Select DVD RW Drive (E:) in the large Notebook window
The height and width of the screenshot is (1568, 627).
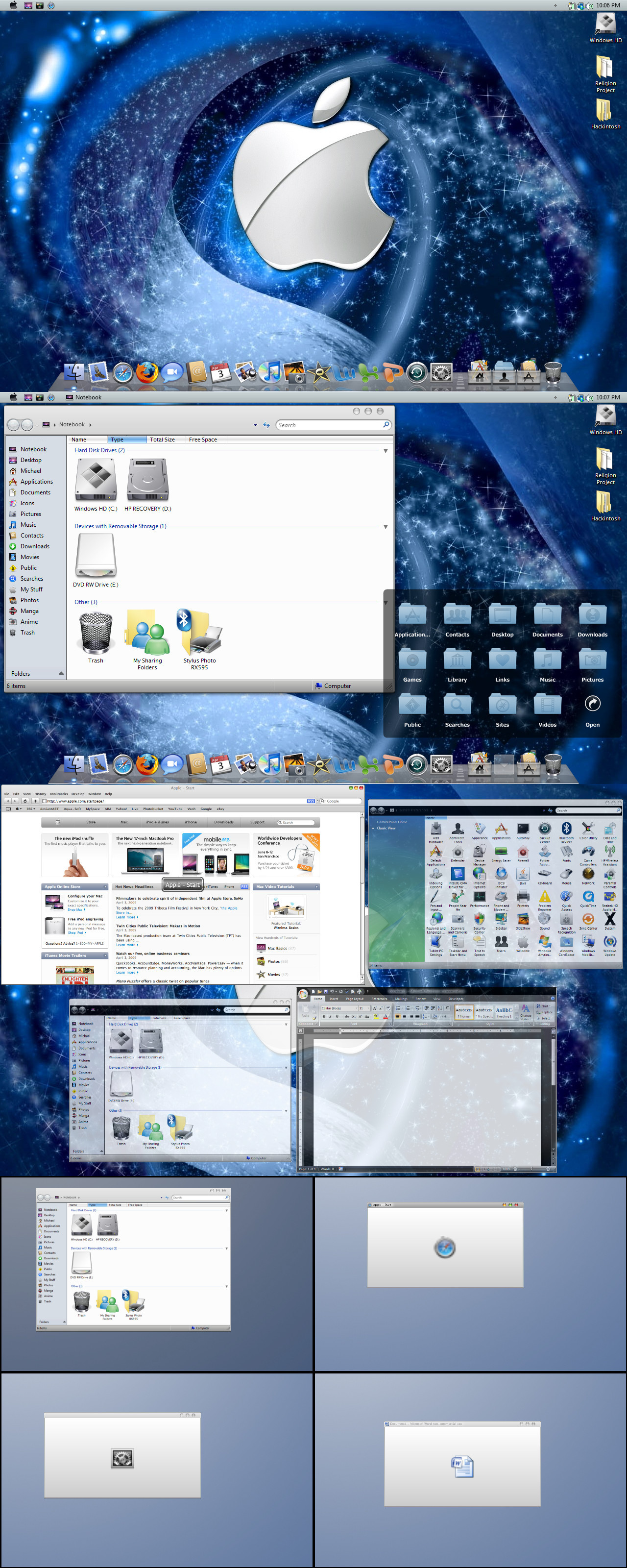pyautogui.click(x=96, y=561)
